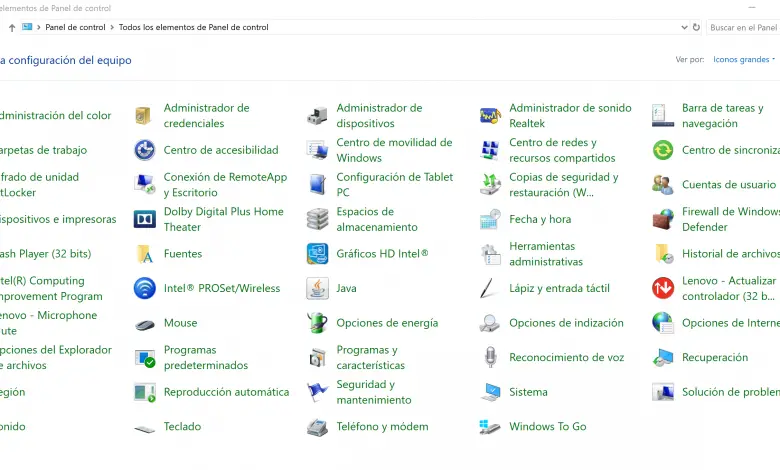Image resolution: width=780 pixels, height=470 pixels.
Task: Open Gráficos HD Intel icon
Action: click(x=317, y=254)
